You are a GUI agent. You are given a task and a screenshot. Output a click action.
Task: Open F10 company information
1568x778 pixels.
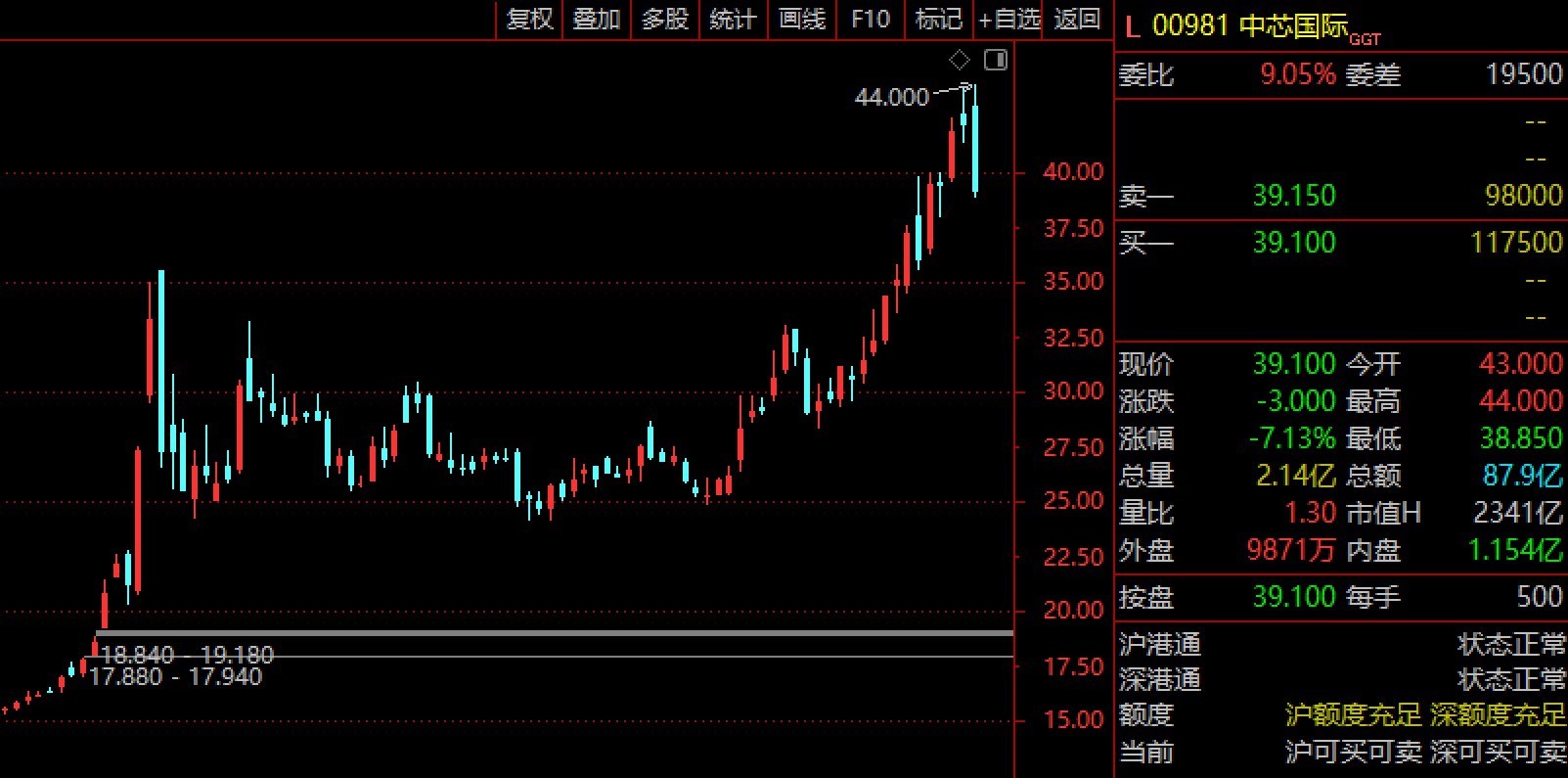coord(870,20)
